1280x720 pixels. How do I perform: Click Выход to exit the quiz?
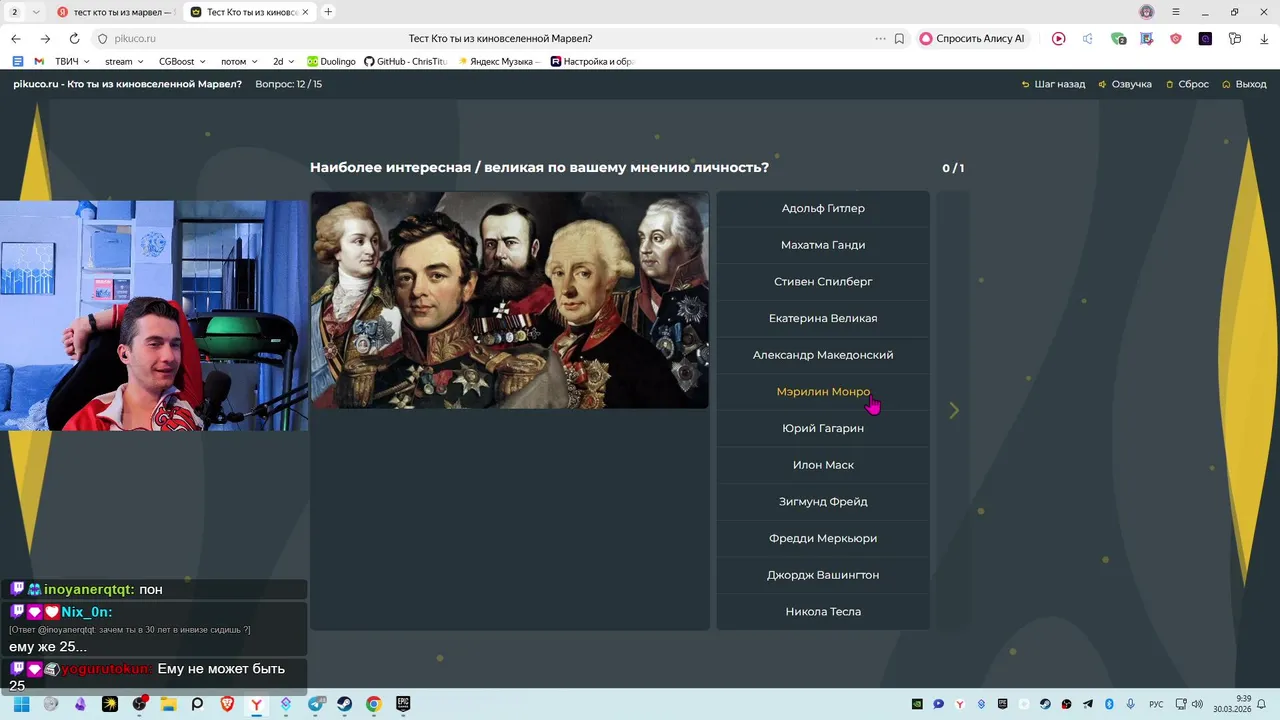(x=1244, y=84)
